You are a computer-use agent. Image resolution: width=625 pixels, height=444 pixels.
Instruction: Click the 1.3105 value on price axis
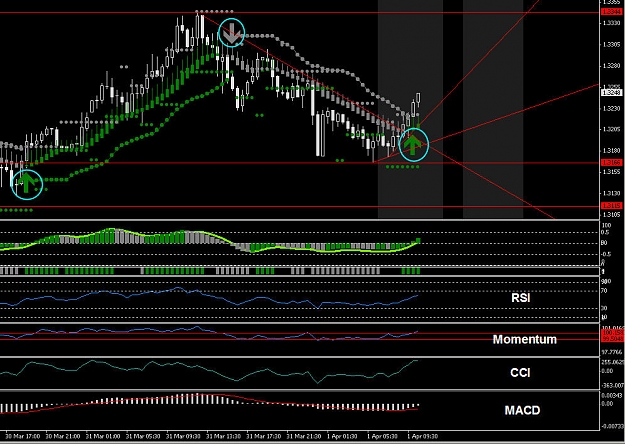pos(612,215)
